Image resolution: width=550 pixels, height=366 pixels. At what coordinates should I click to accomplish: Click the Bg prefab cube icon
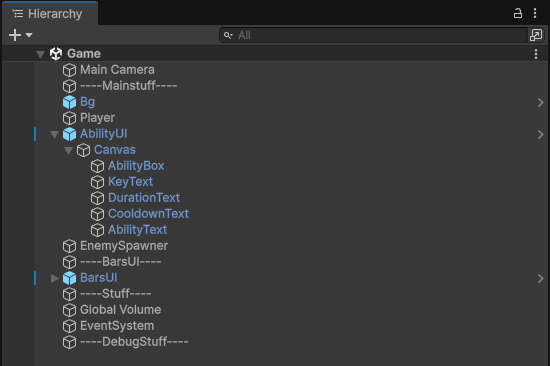(x=69, y=102)
